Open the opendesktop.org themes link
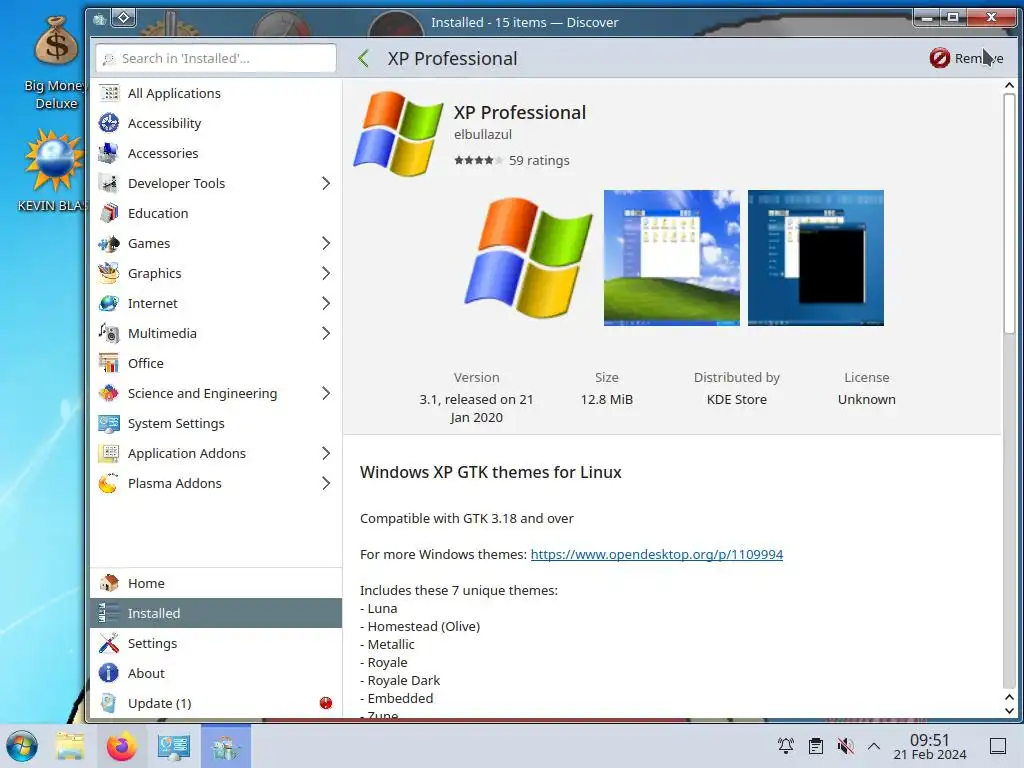Screen dimensions: 1024x768 (x=656, y=554)
